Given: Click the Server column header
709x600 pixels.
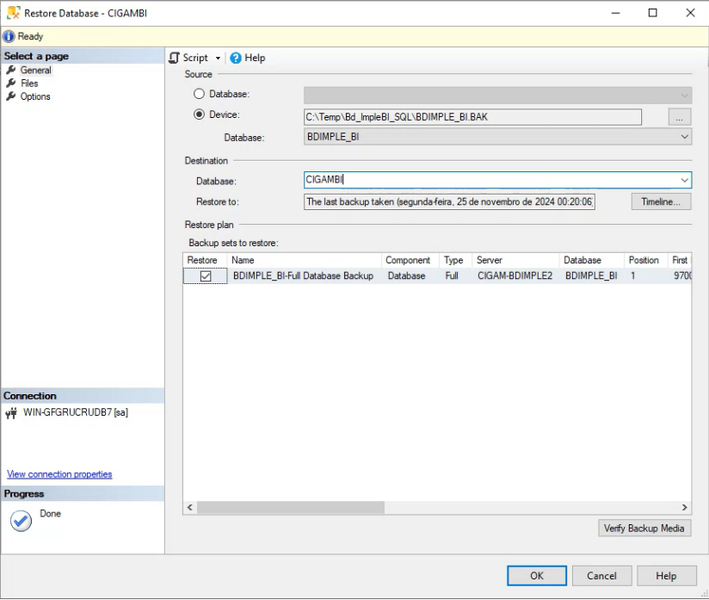Looking at the screenshot, I should (x=516, y=260).
